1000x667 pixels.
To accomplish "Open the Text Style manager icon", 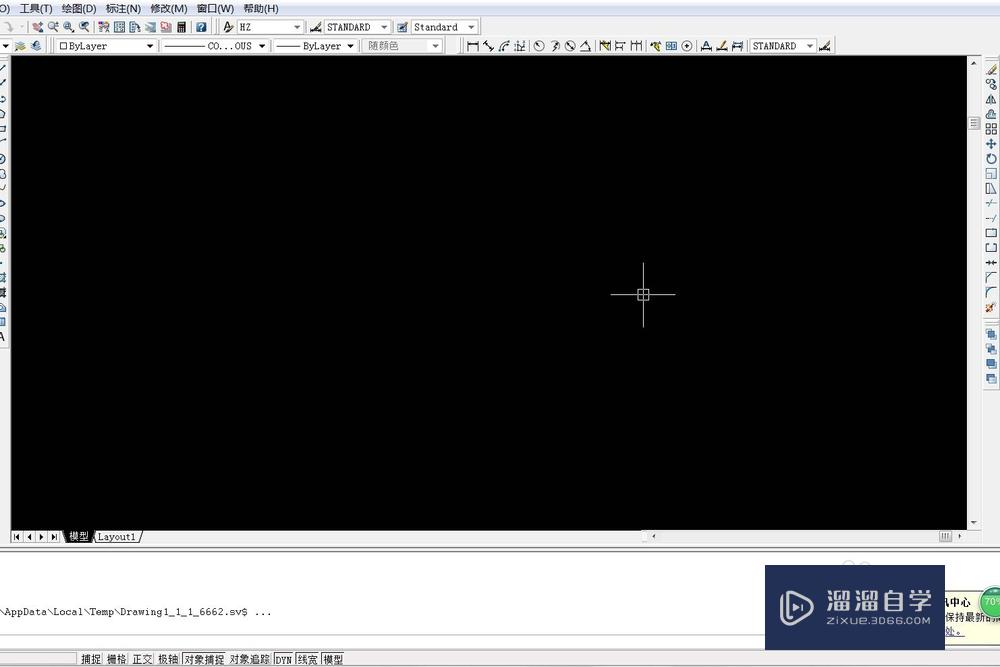I will (228, 27).
